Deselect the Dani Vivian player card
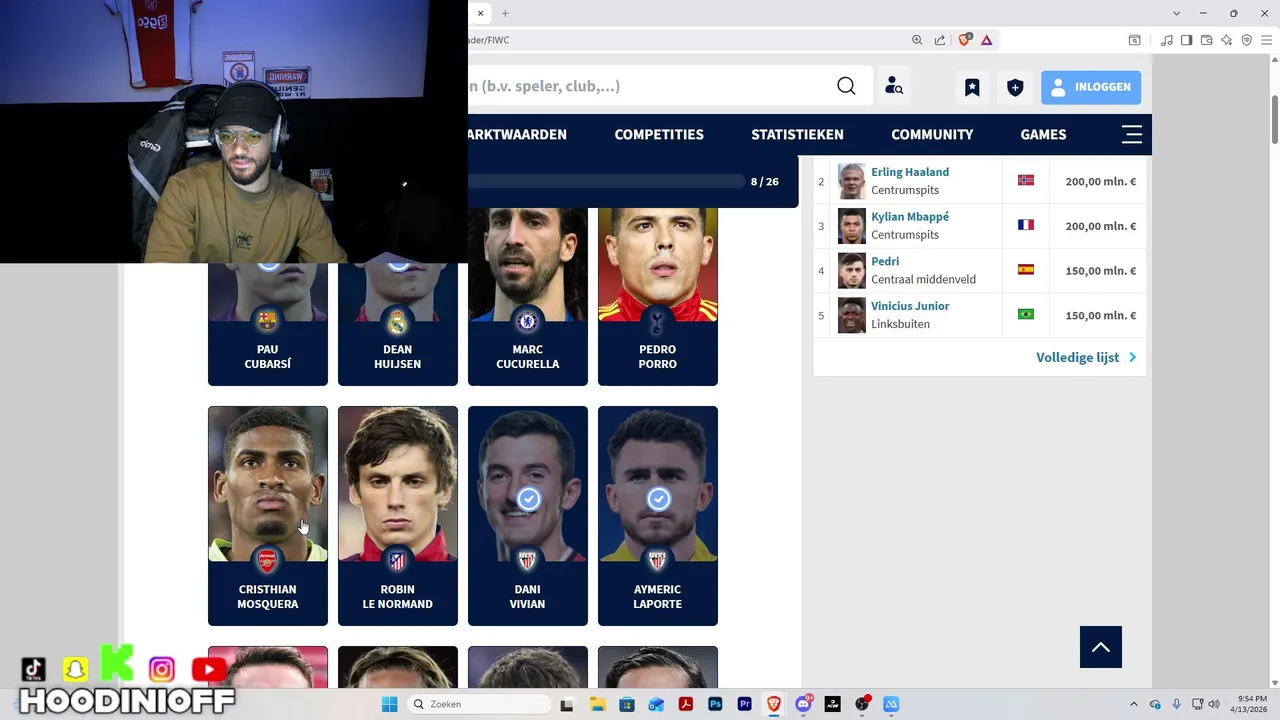This screenshot has width=1280, height=720. [x=528, y=515]
